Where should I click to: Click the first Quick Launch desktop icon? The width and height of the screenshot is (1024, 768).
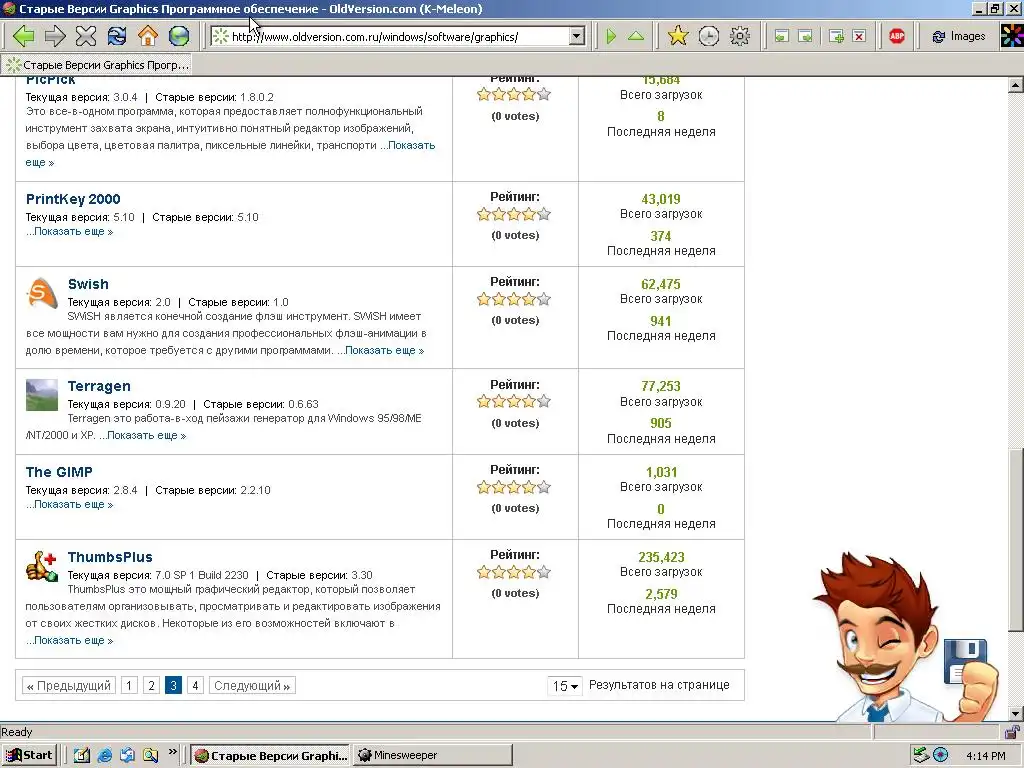point(82,756)
